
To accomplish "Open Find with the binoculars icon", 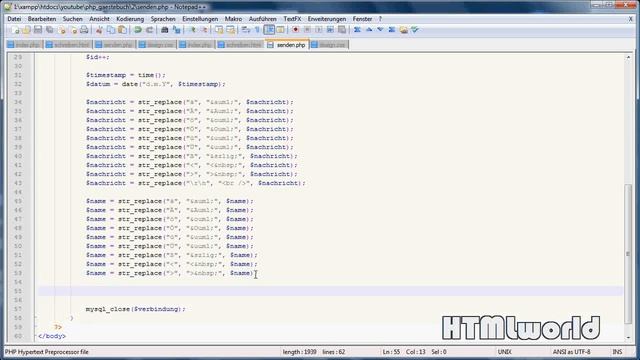I will tap(164, 30).
